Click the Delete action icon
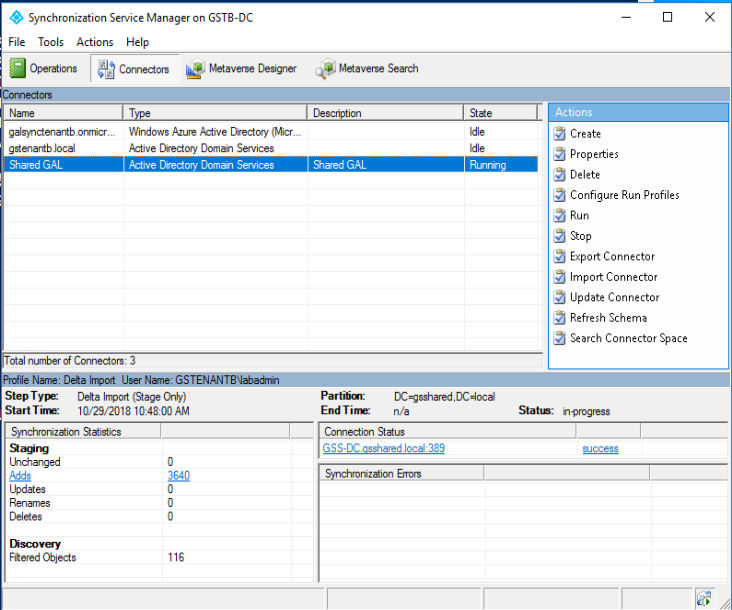The height and width of the screenshot is (610, 732). (560, 174)
